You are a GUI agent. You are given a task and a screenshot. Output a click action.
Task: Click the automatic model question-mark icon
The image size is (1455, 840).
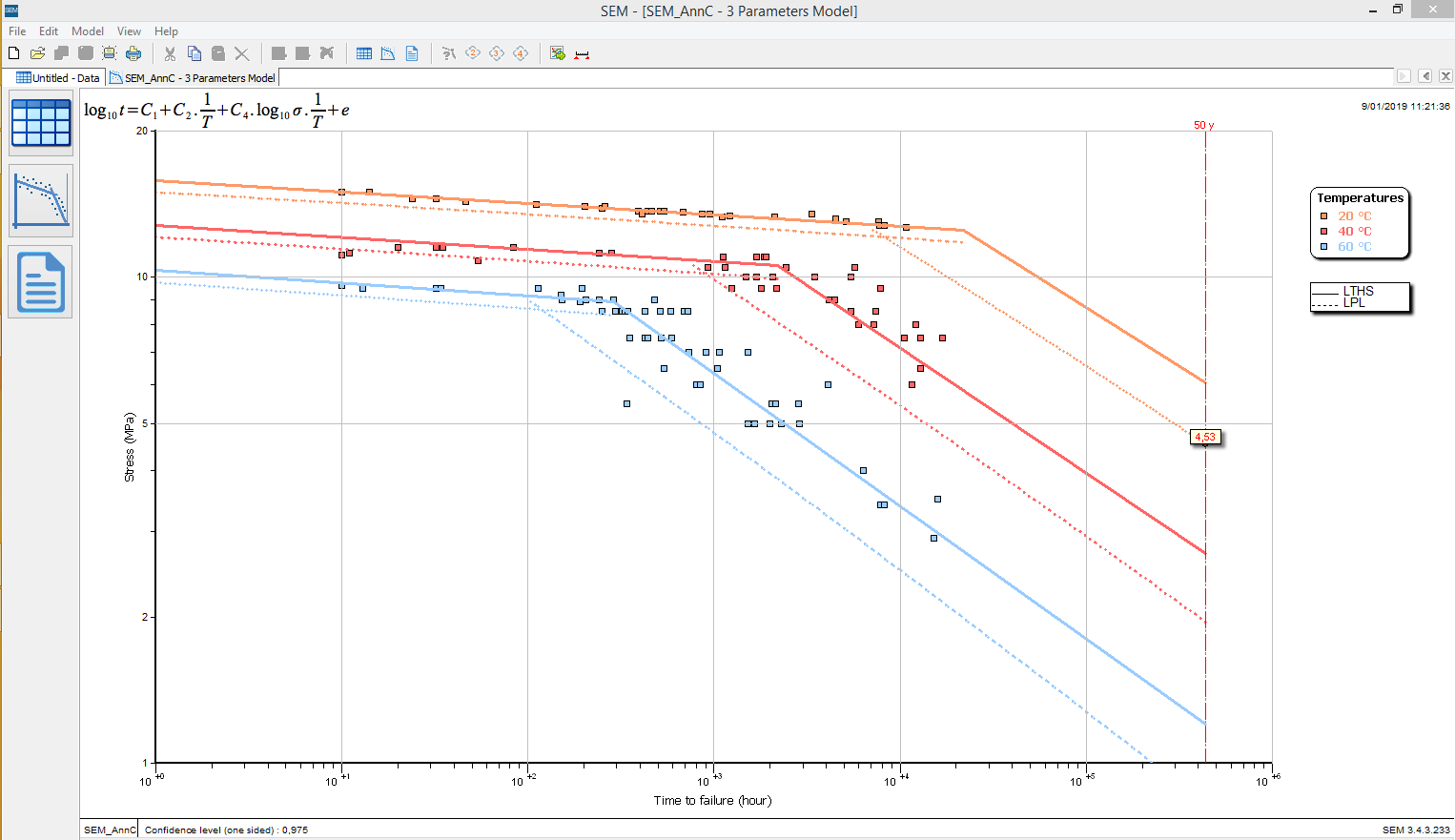(x=448, y=53)
